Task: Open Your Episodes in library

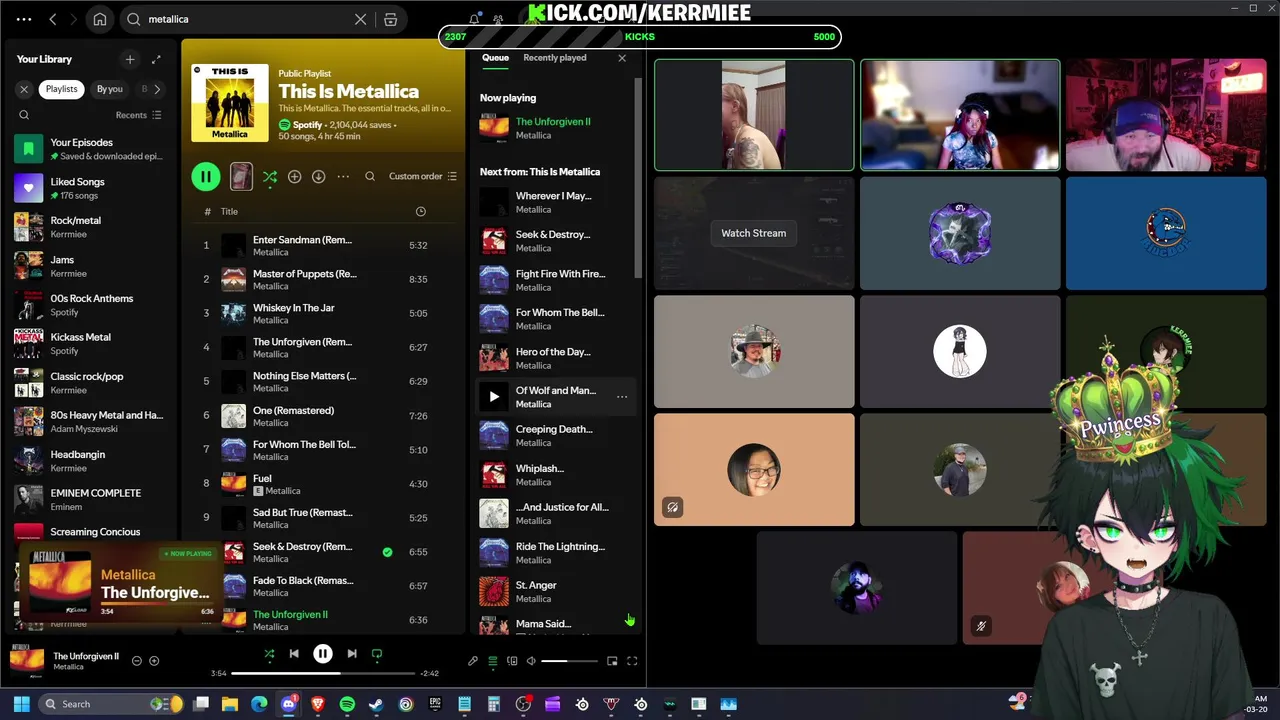Action: [x=90, y=149]
